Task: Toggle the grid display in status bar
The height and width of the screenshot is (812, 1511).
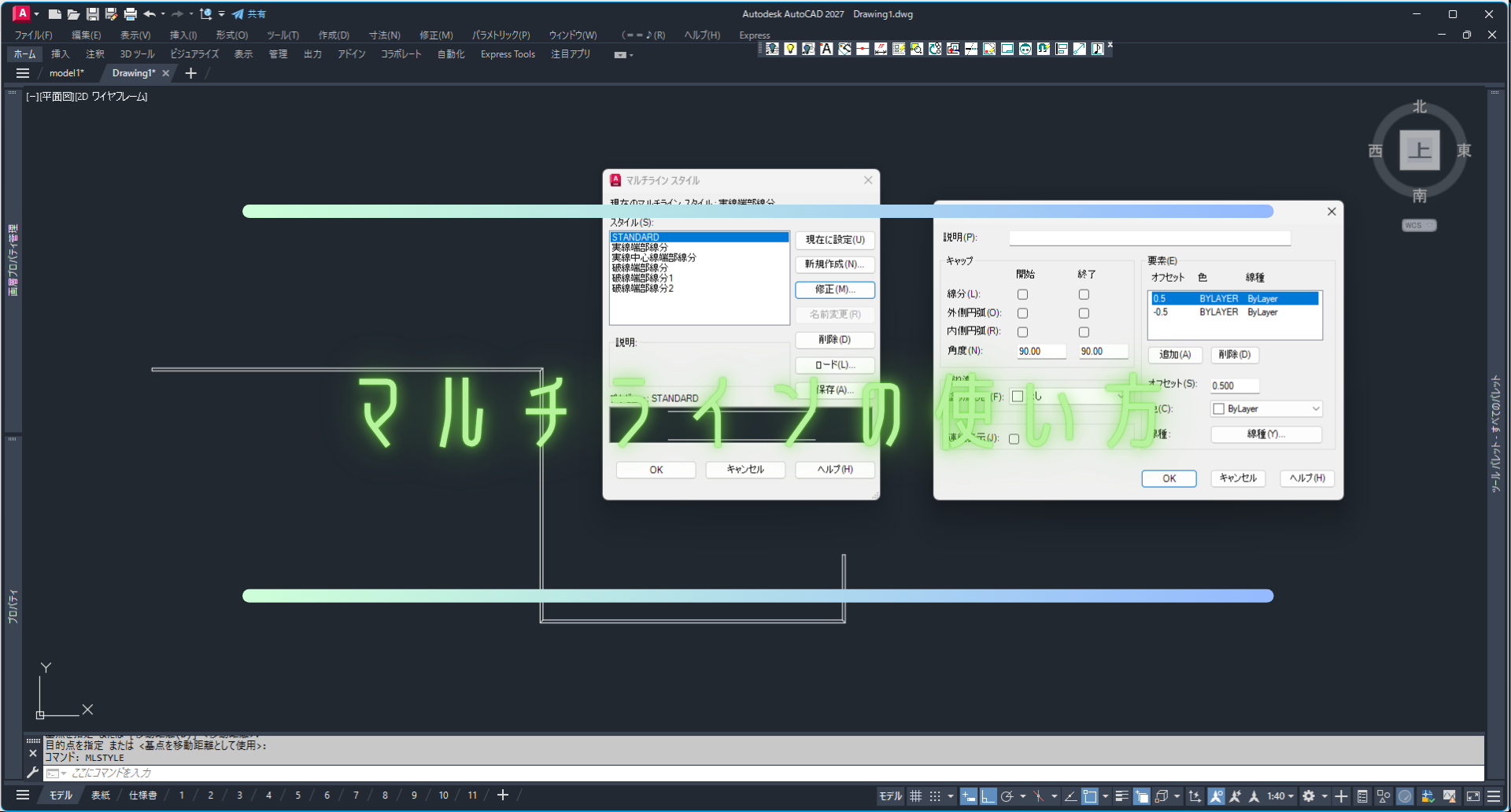Action: tap(916, 796)
